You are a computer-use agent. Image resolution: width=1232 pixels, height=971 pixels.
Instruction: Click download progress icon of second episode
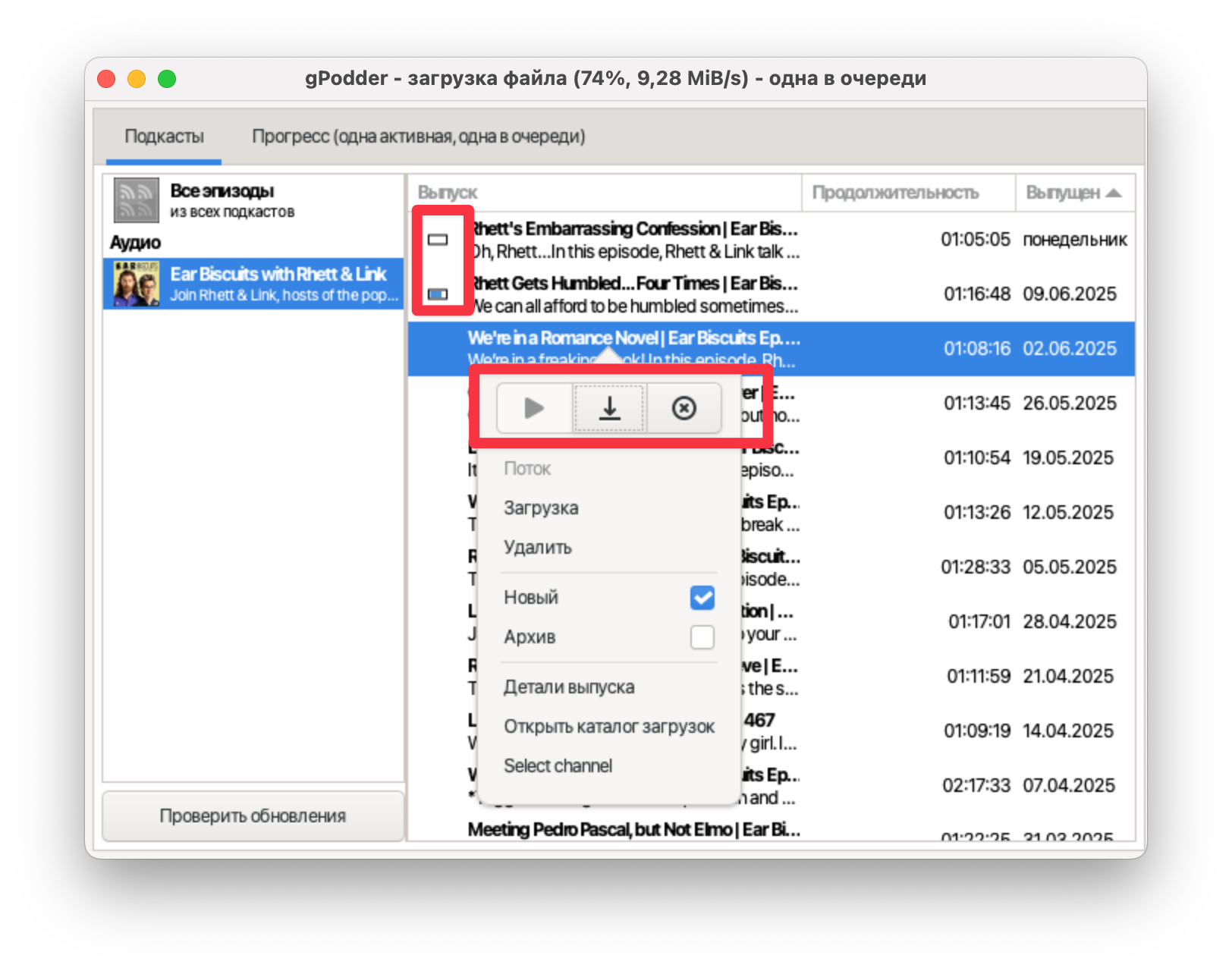[438, 294]
